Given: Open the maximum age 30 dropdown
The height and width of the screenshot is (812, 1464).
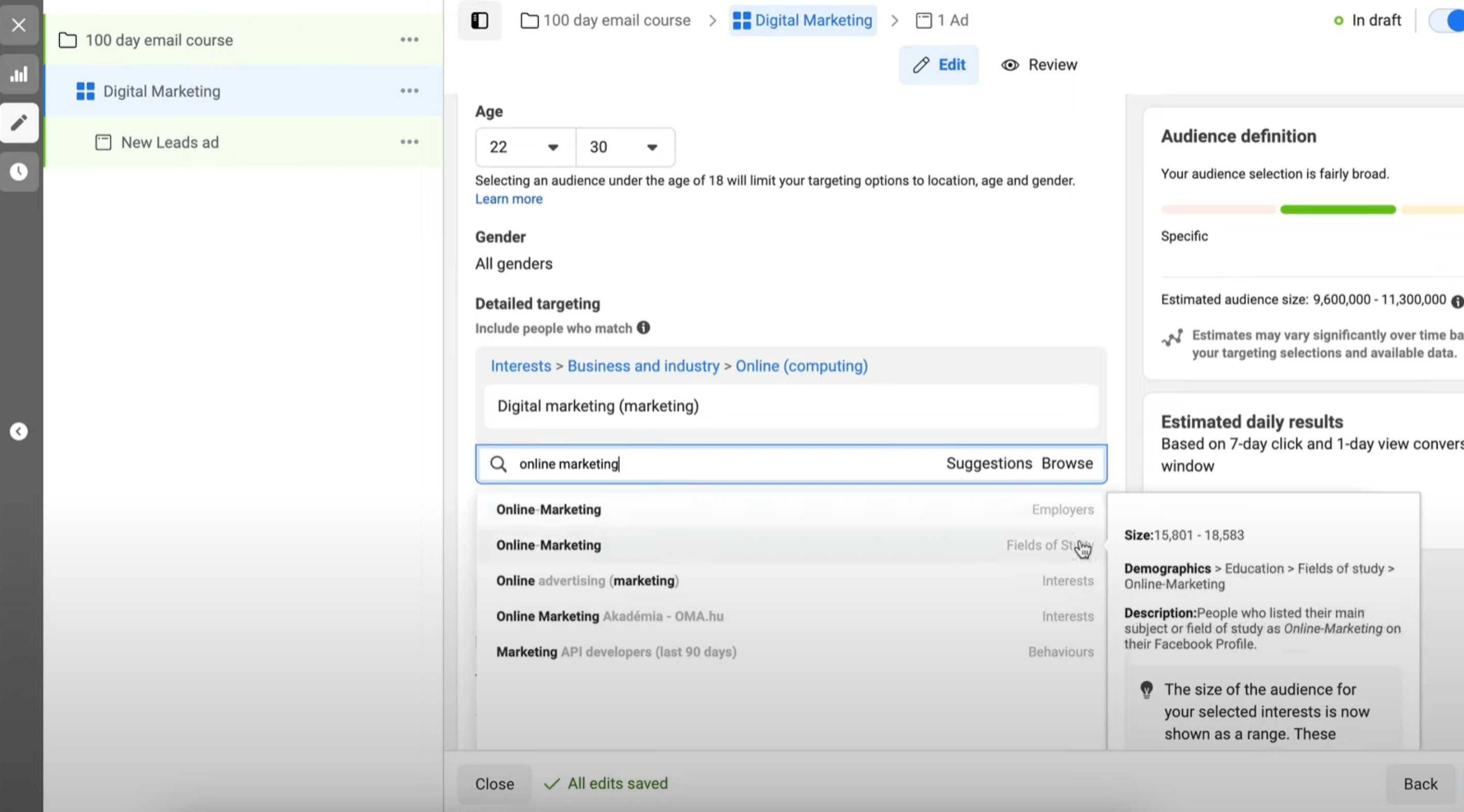Looking at the screenshot, I should tap(625, 147).
